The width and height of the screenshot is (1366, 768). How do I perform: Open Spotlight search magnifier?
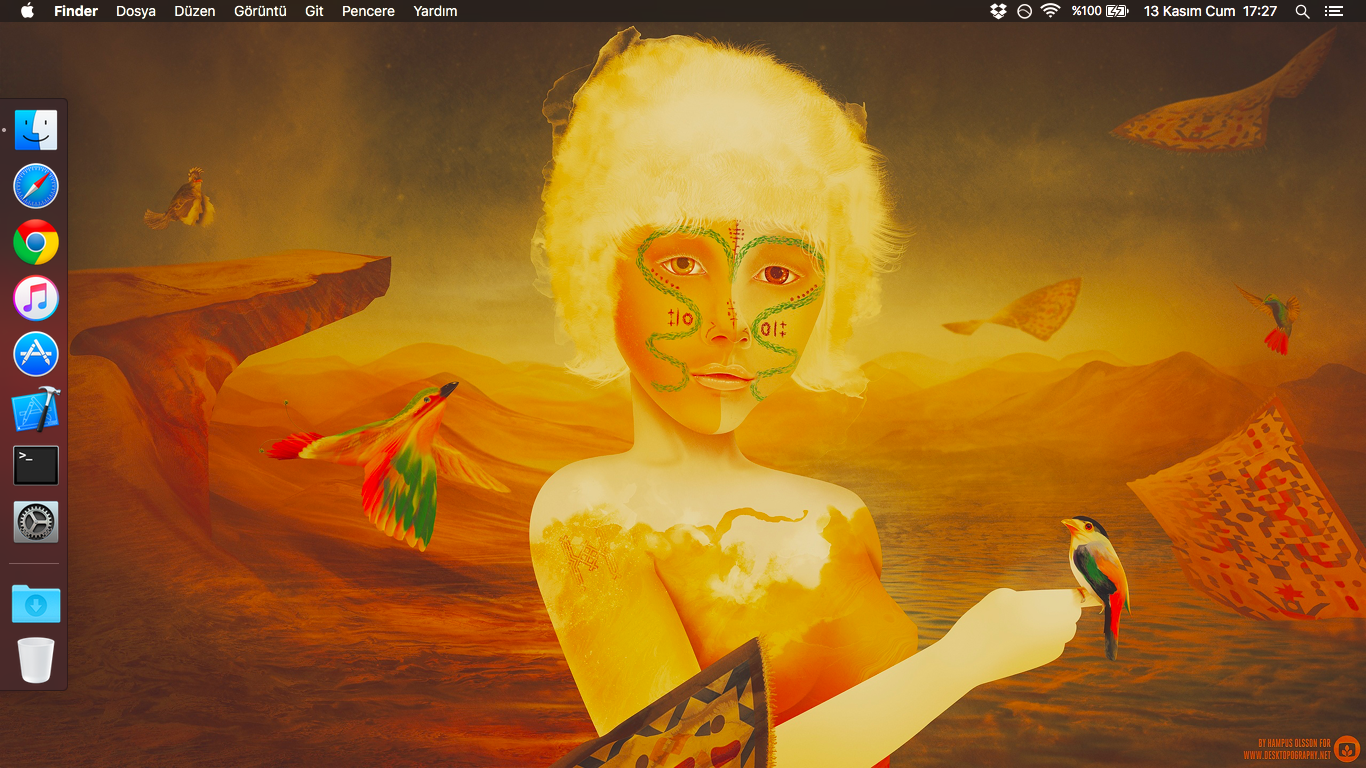(x=1302, y=11)
